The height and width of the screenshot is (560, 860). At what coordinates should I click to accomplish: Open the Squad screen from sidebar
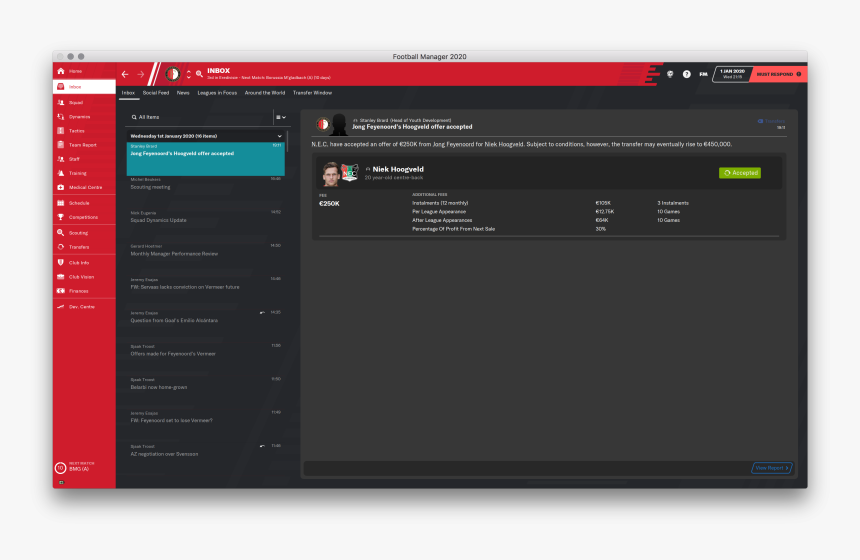84,103
